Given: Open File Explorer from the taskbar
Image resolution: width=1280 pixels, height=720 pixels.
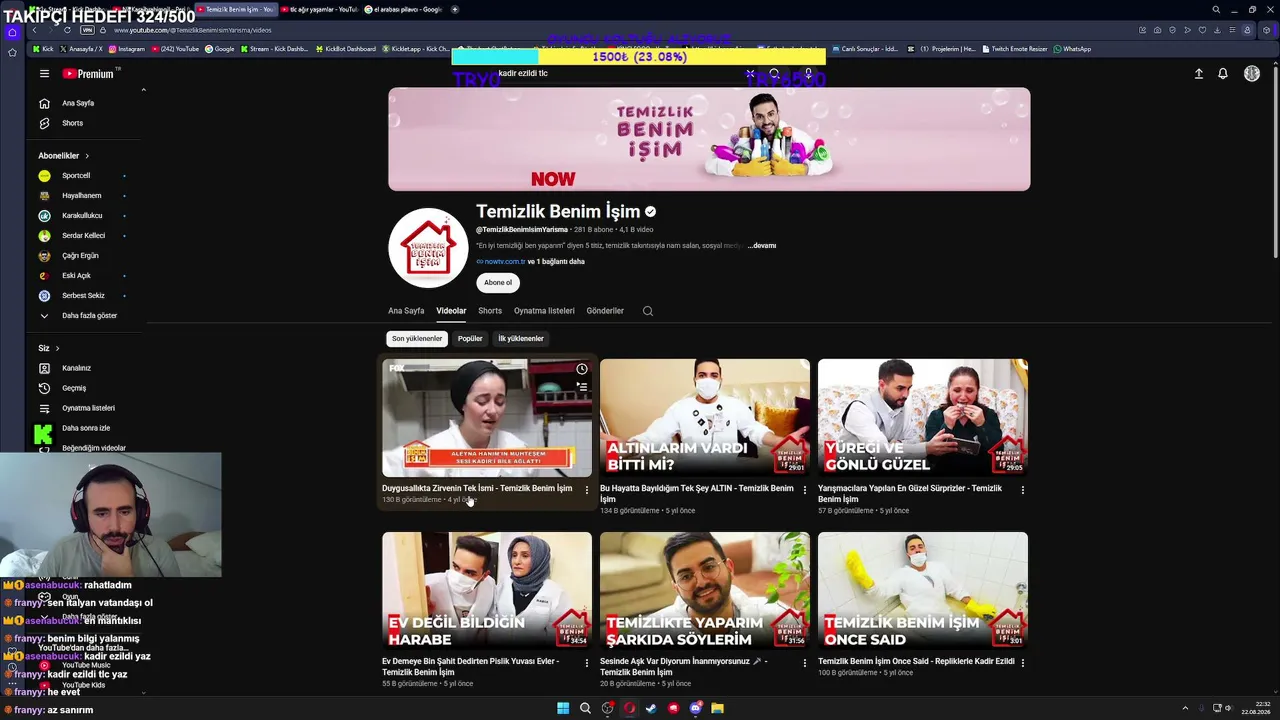Looking at the screenshot, I should [x=717, y=708].
